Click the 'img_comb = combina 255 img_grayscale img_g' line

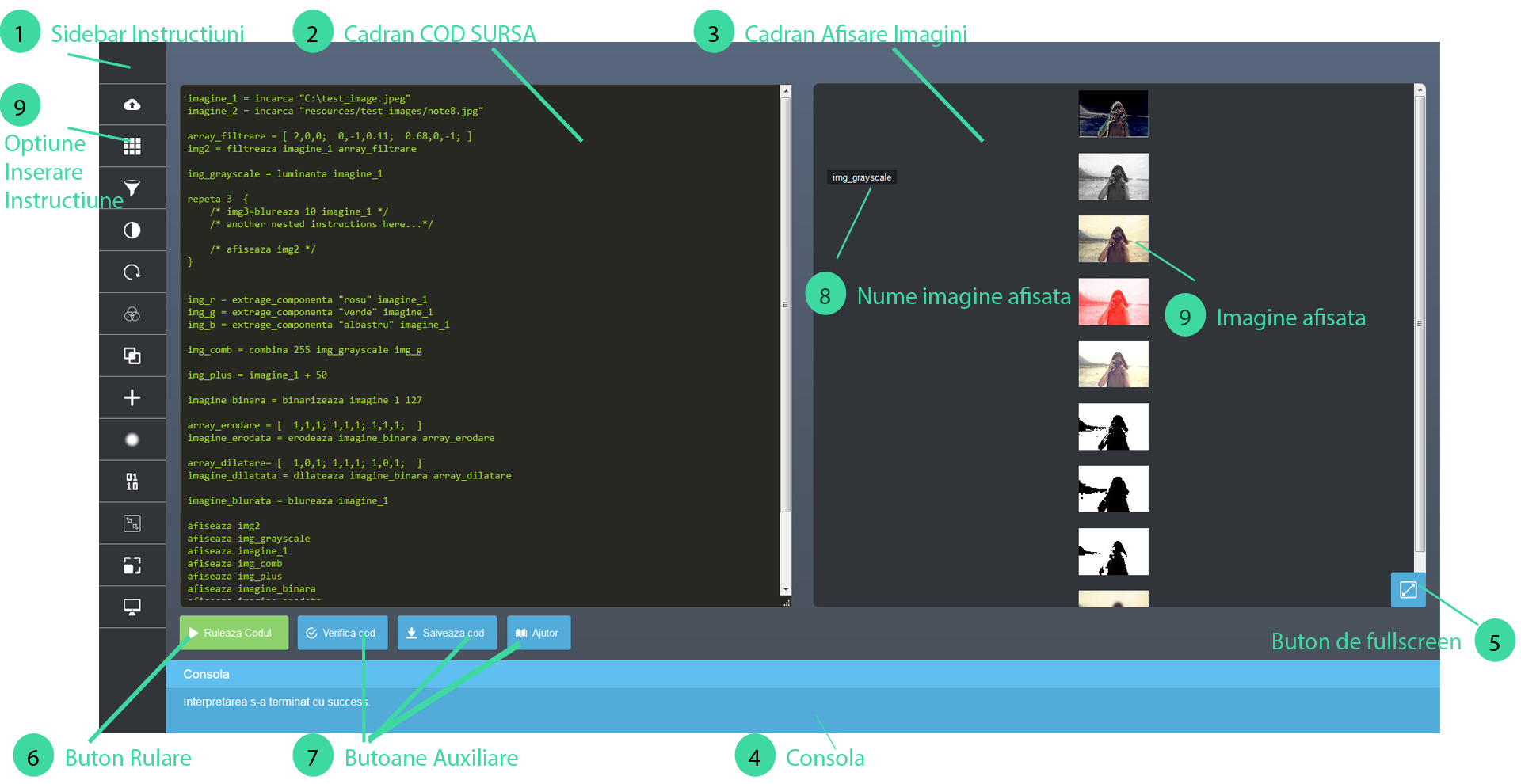tap(305, 350)
